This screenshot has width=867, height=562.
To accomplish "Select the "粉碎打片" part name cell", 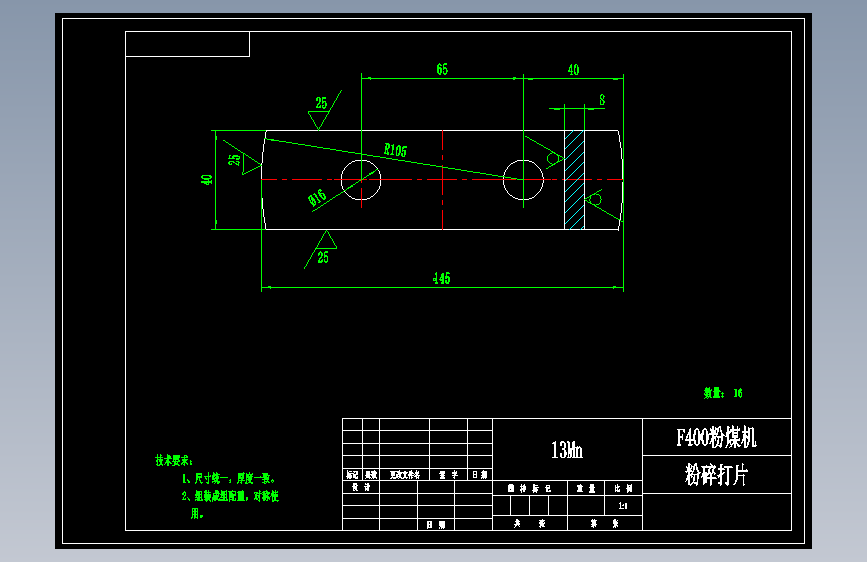I will 717,475.
